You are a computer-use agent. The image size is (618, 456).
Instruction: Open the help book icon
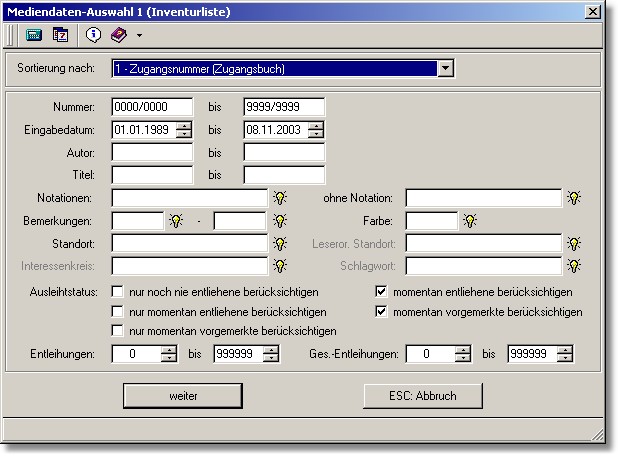coord(118,34)
